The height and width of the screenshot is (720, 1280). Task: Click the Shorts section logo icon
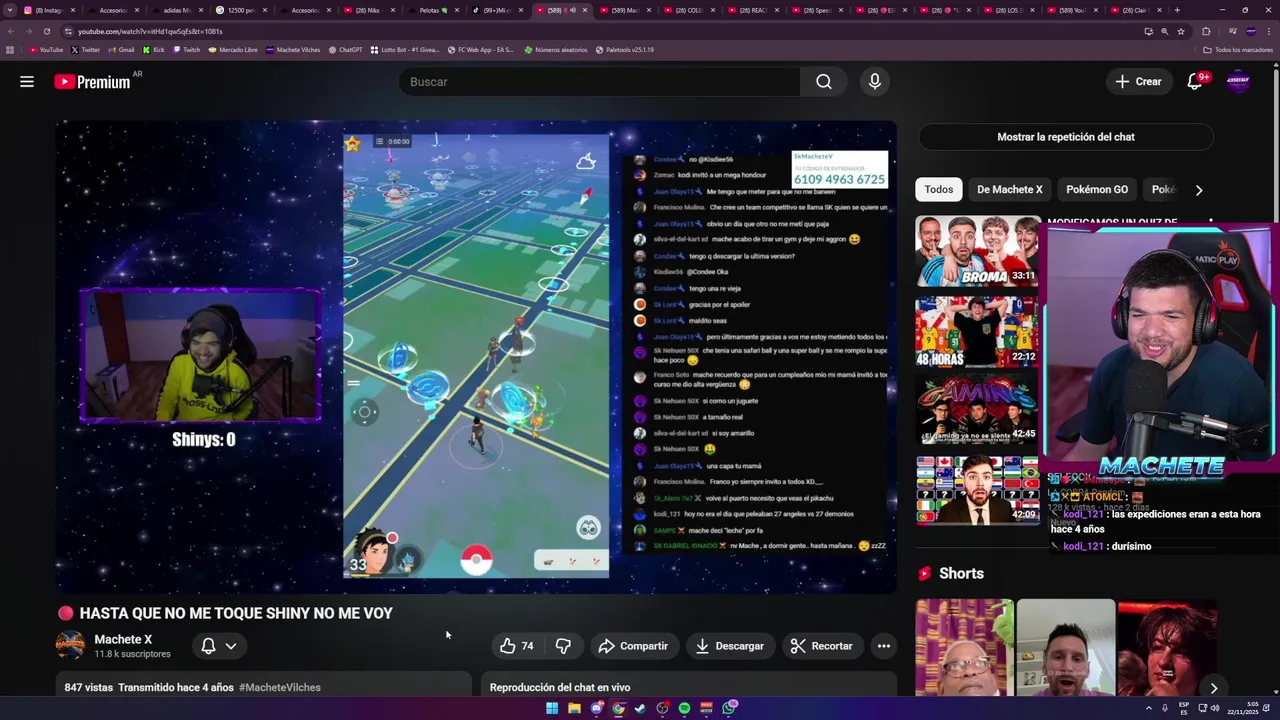pos(925,574)
